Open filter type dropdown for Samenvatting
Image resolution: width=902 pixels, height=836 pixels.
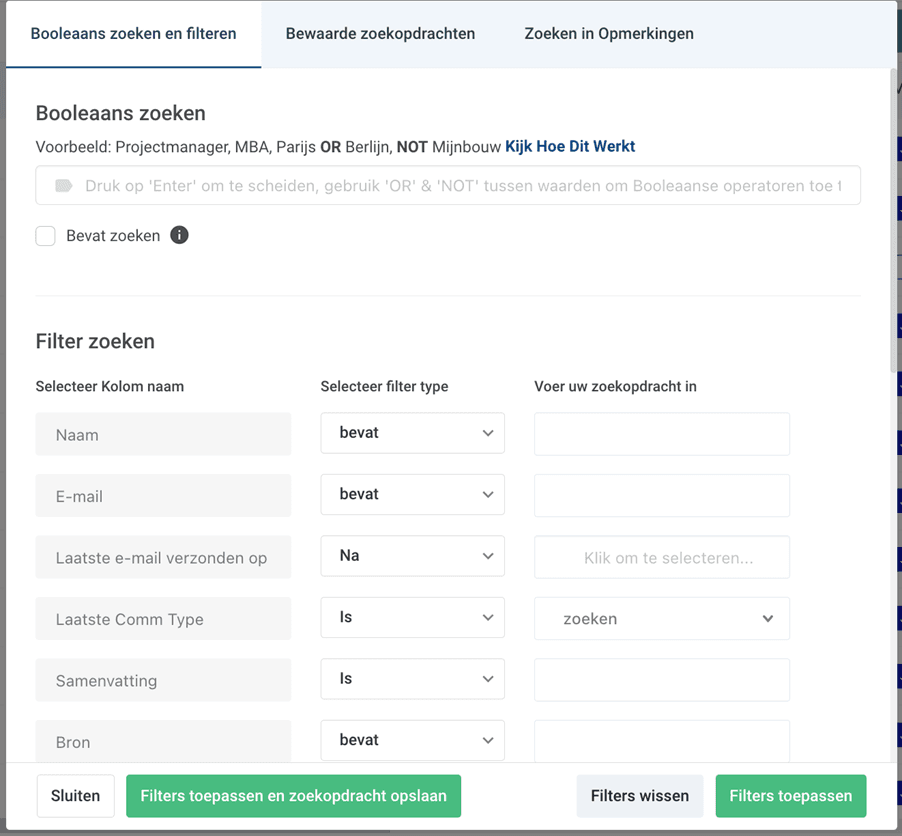pyautogui.click(x=412, y=679)
